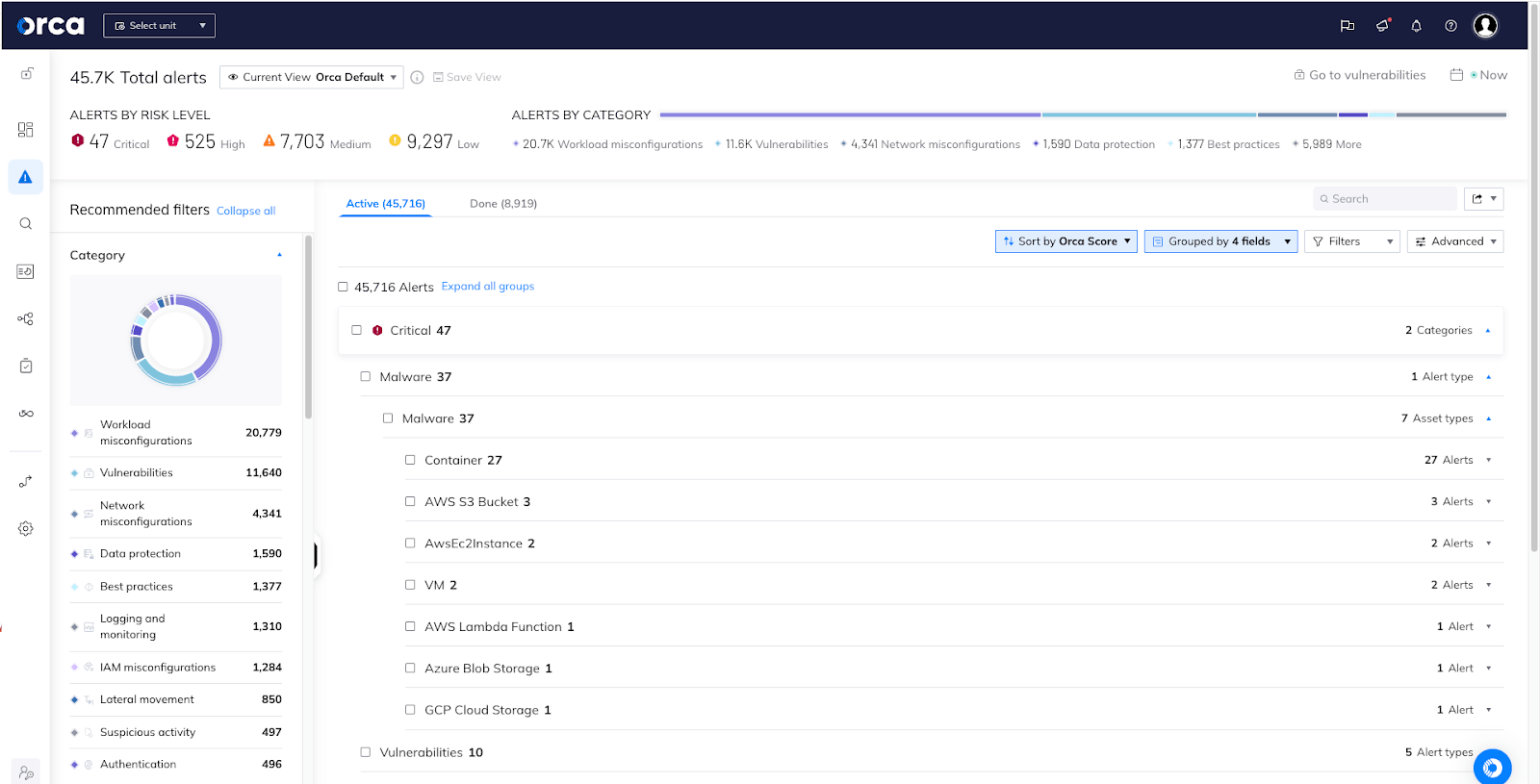The image size is (1540, 784).
Task: Open the user profile avatar
Action: (1485, 26)
